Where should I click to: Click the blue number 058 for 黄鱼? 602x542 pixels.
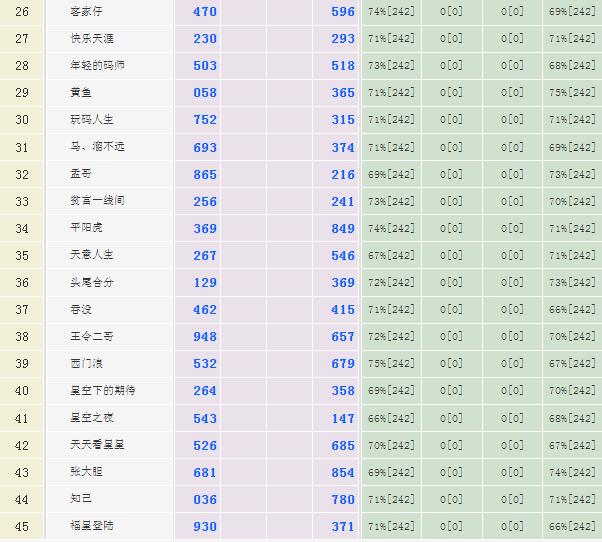click(x=204, y=93)
